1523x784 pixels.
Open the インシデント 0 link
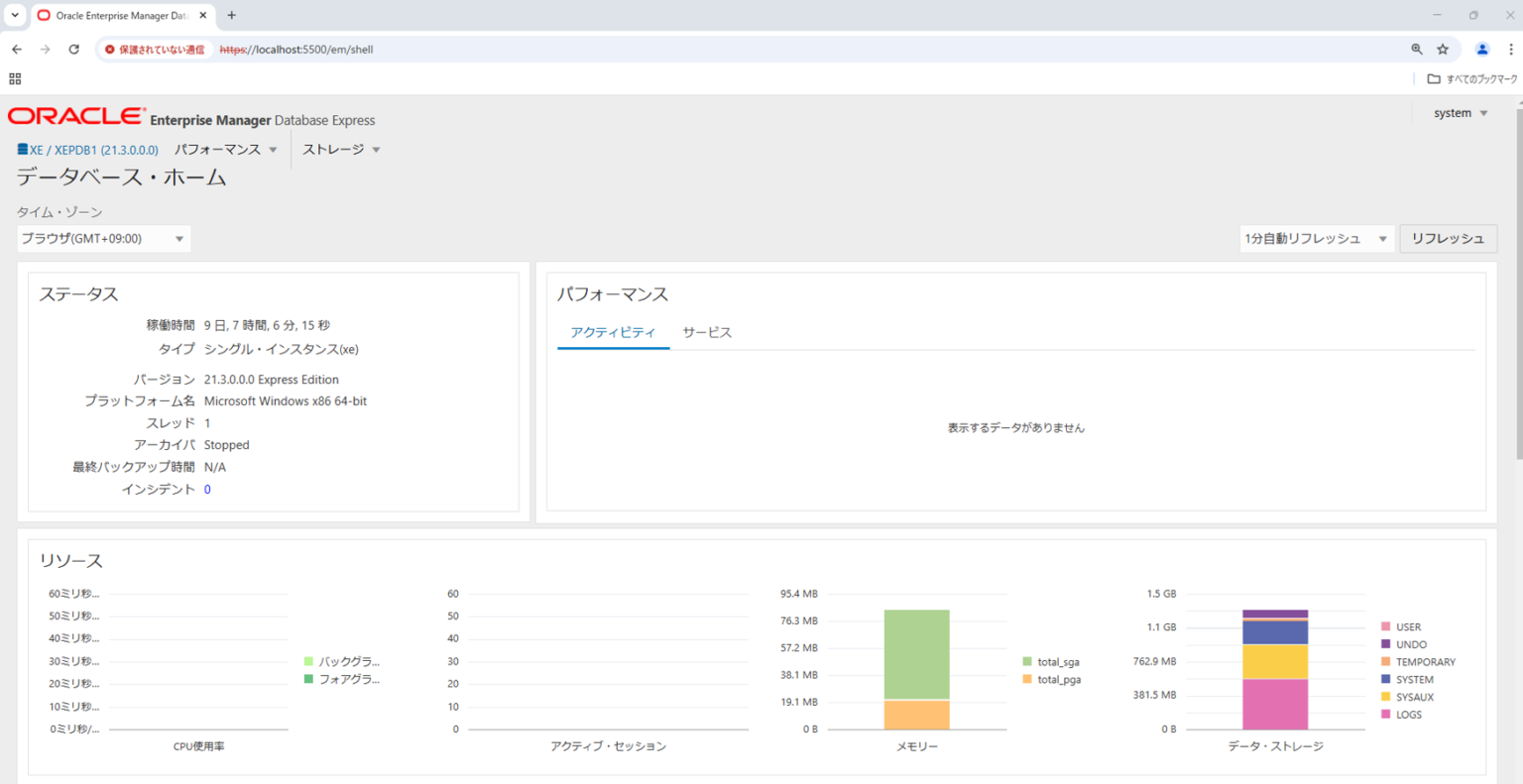[x=206, y=488]
